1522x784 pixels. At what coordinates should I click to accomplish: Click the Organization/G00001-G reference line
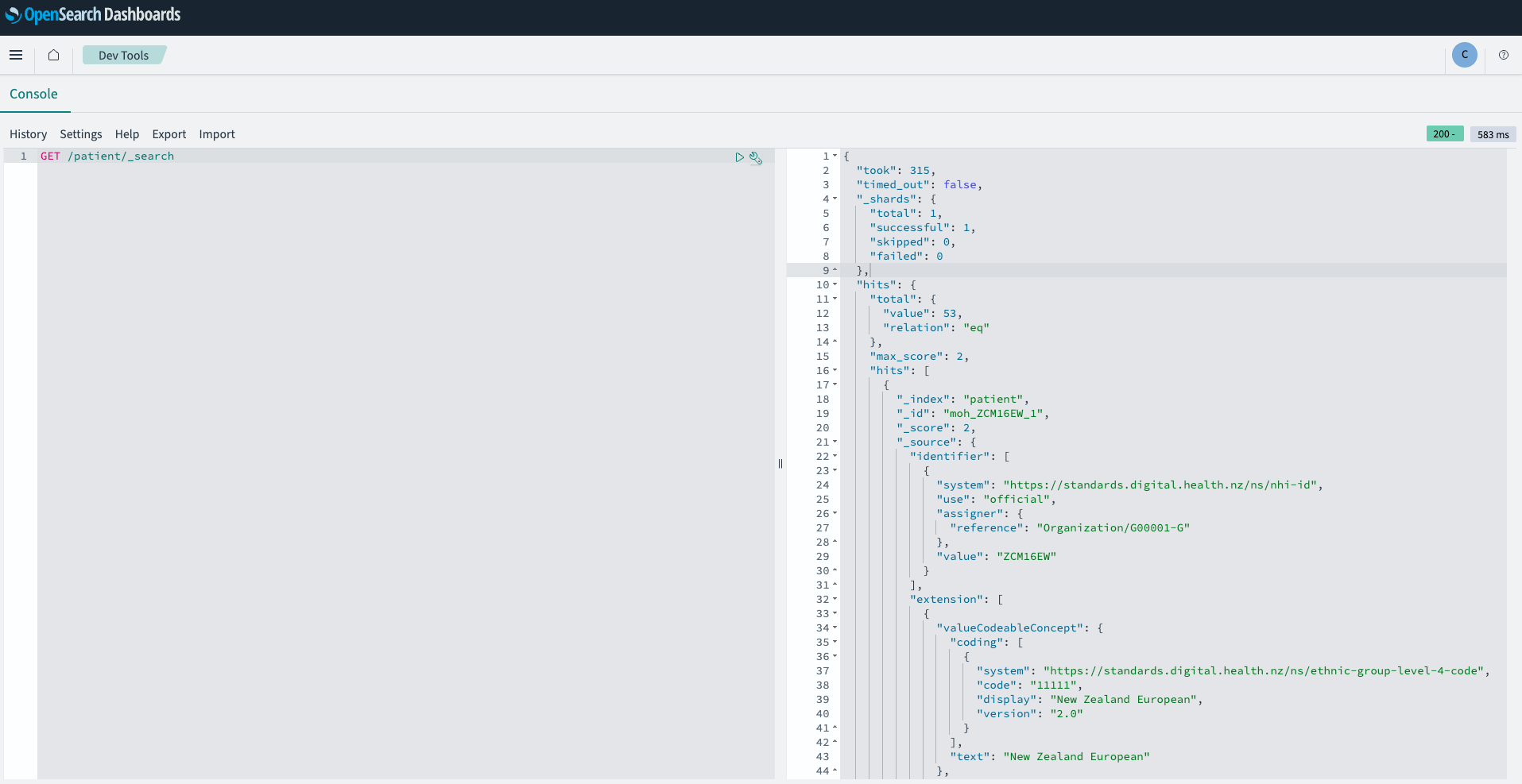(x=1070, y=528)
